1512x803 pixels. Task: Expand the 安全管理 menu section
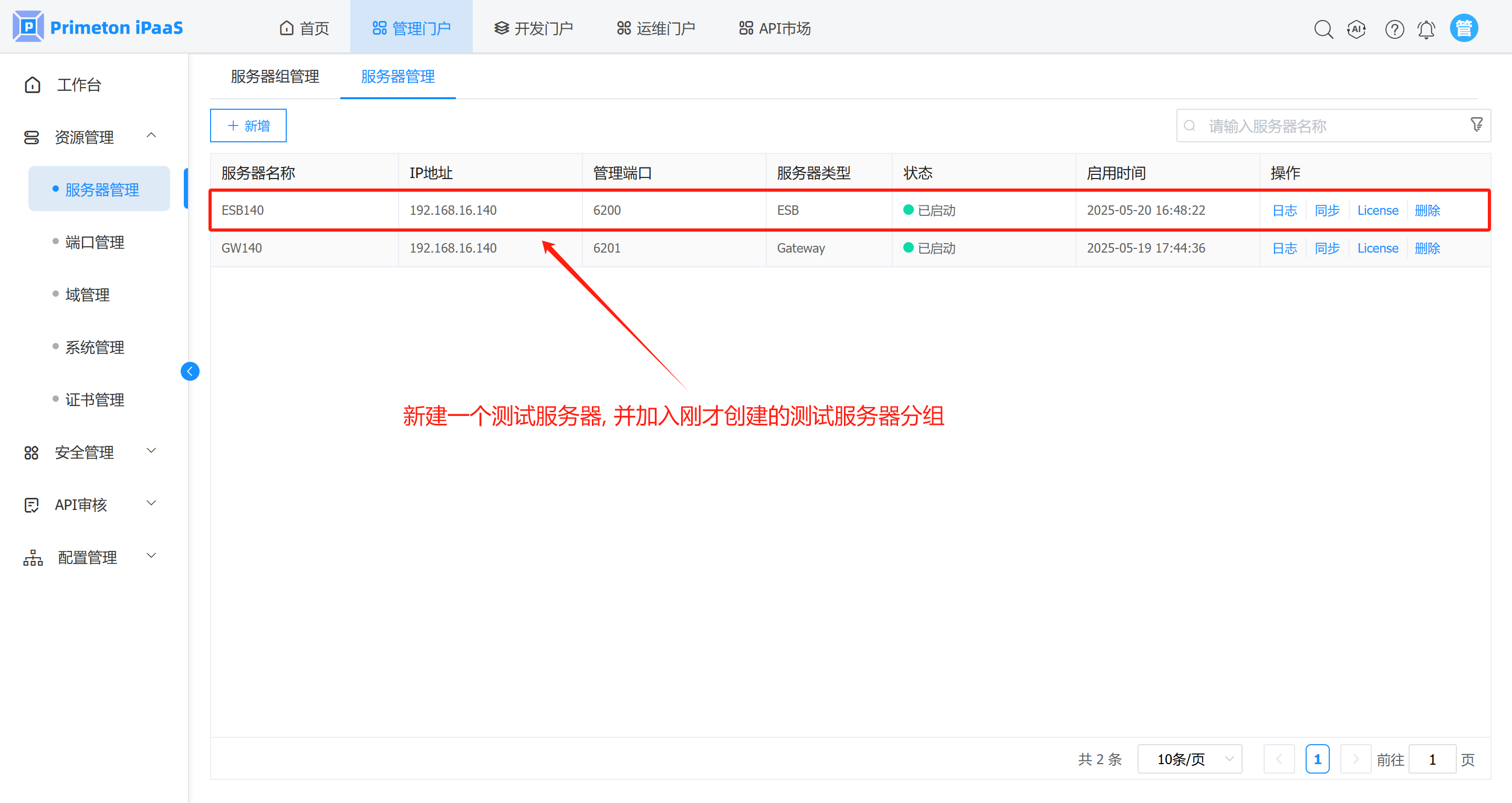point(151,451)
